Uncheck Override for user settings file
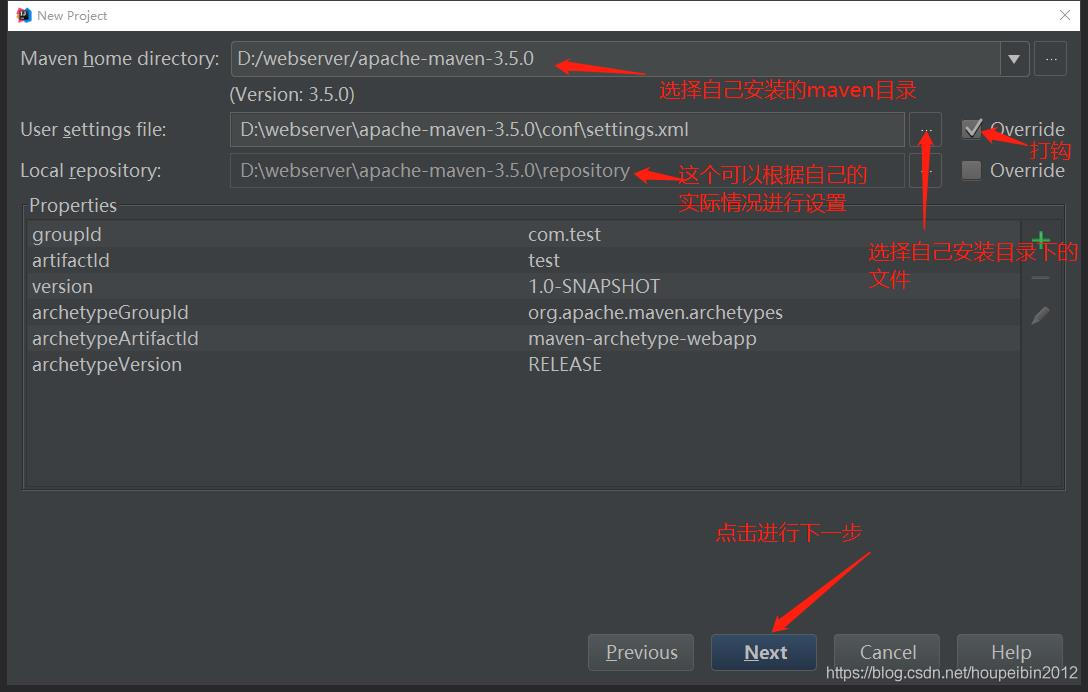Image resolution: width=1088 pixels, height=692 pixels. (x=971, y=129)
